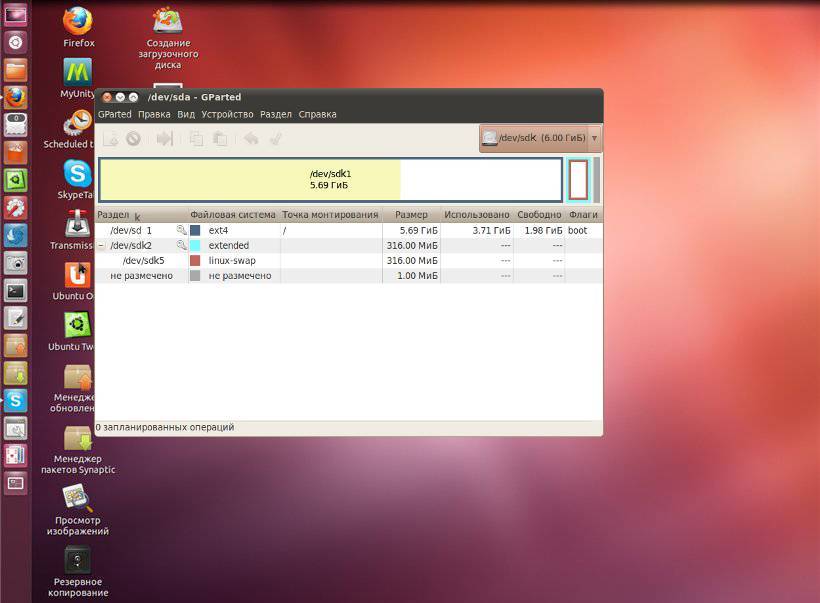Select the /dev/sdk1 block in the disk map
820x603 pixels.
331,179
